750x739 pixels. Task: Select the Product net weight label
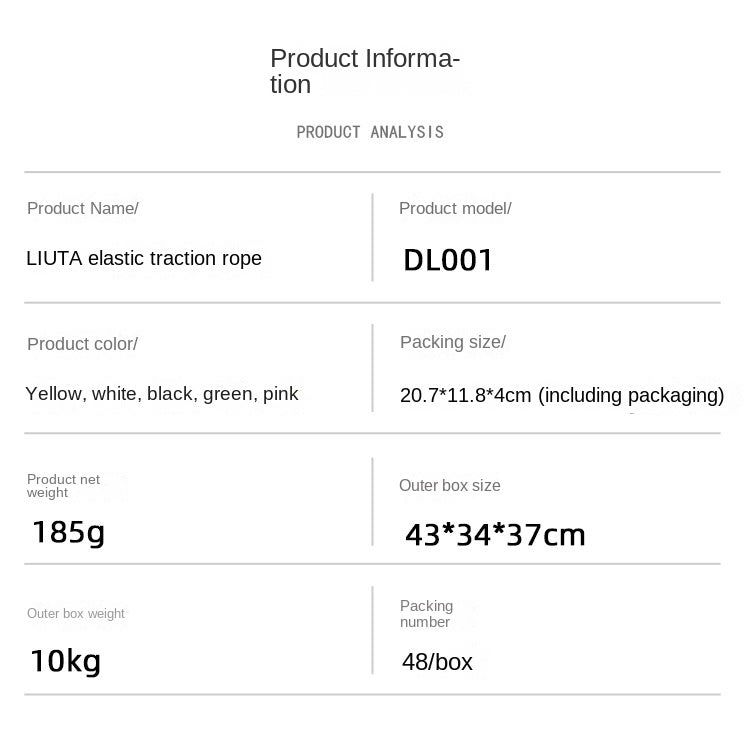click(64, 486)
